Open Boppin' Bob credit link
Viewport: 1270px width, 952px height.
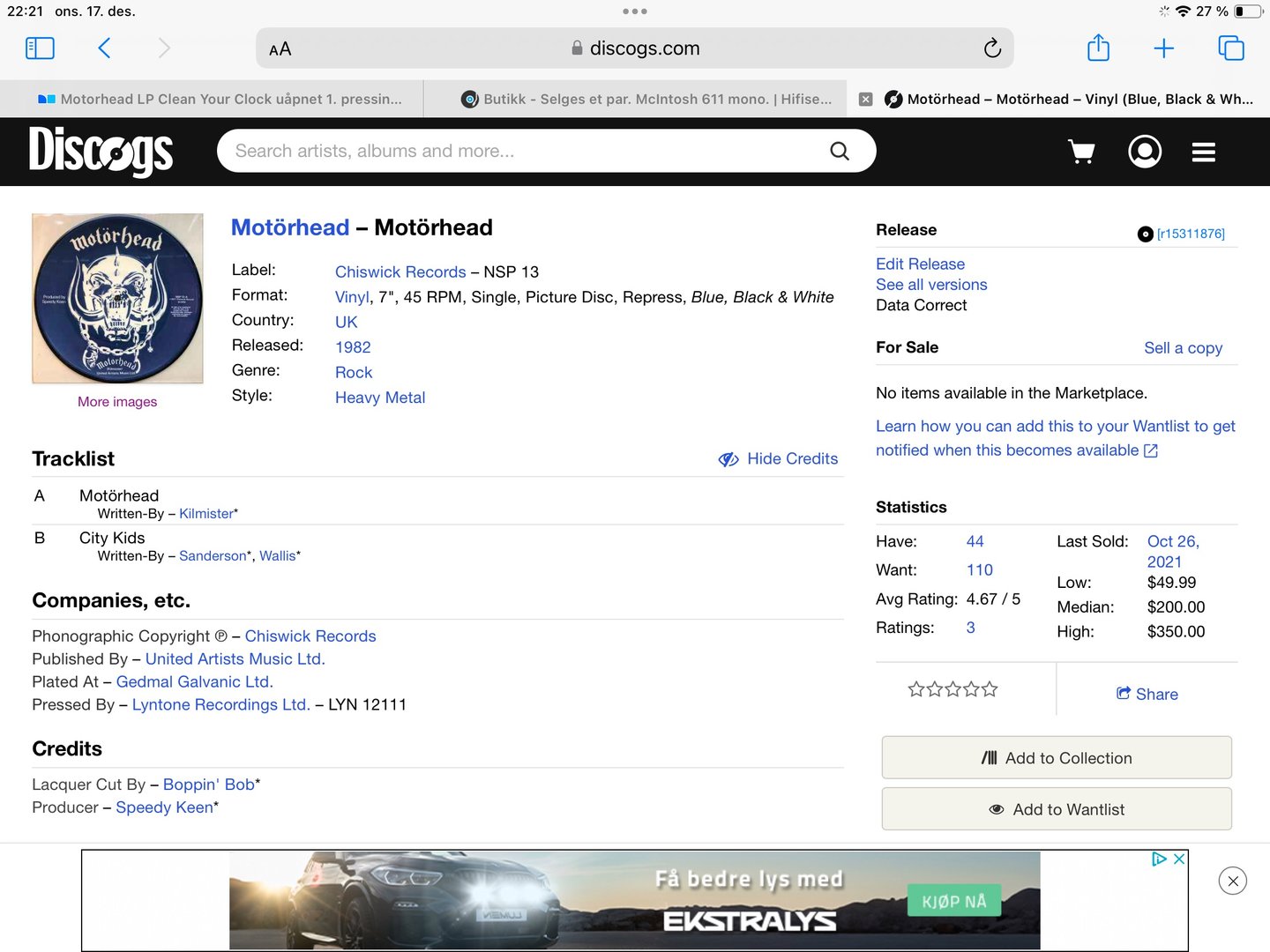pos(209,785)
